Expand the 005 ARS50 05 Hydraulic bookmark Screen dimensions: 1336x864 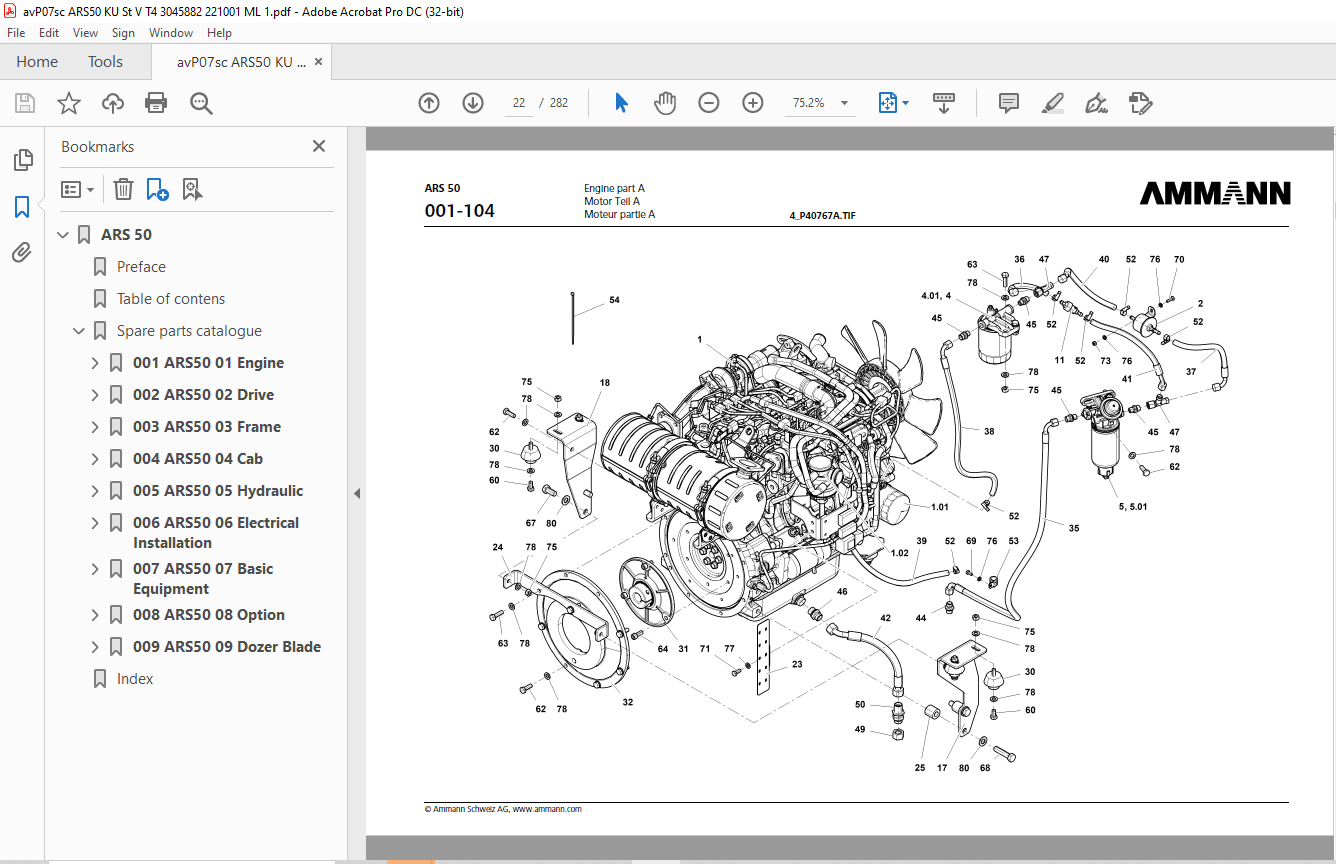96,491
